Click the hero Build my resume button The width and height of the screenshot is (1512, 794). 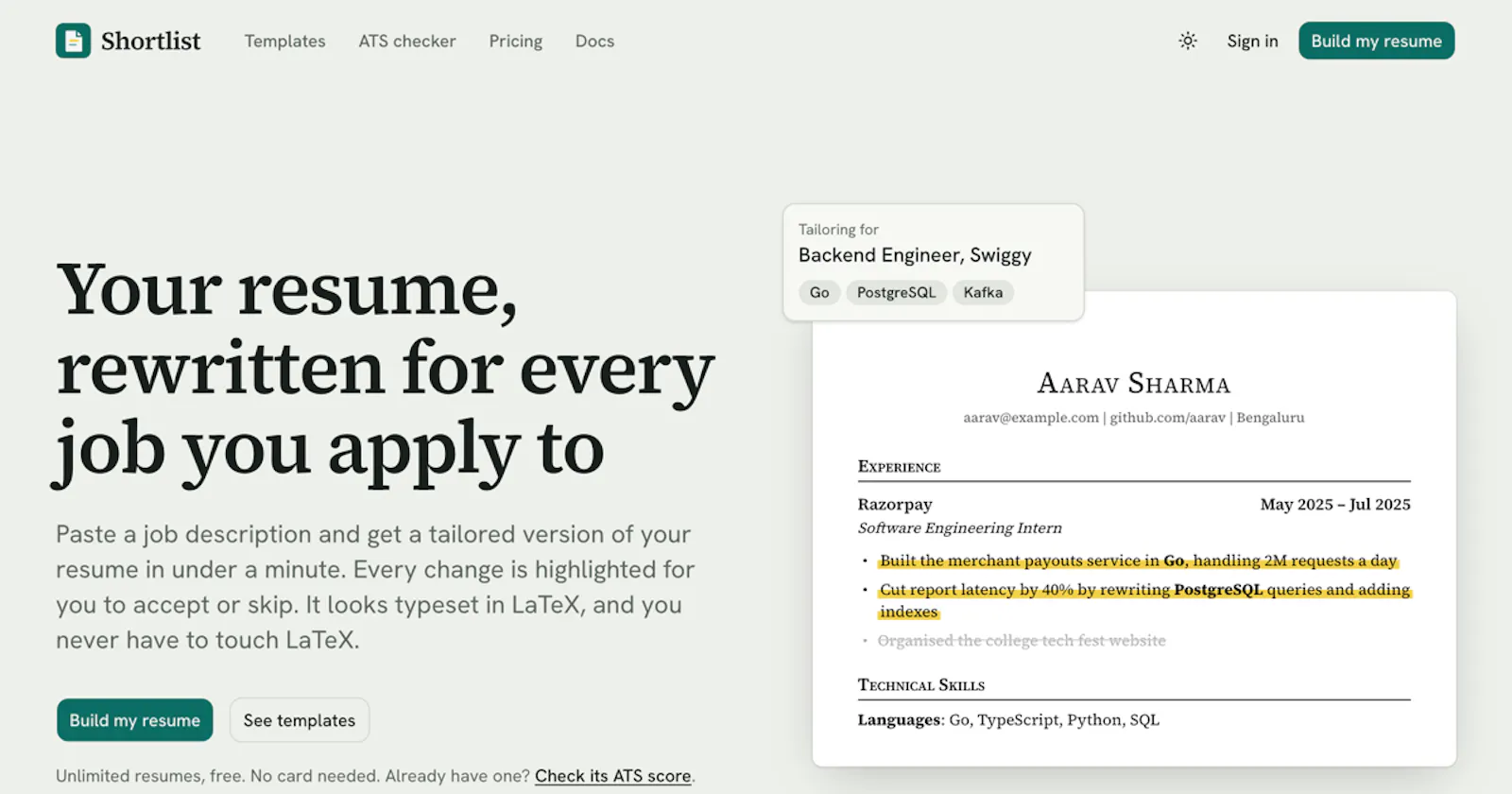click(134, 720)
